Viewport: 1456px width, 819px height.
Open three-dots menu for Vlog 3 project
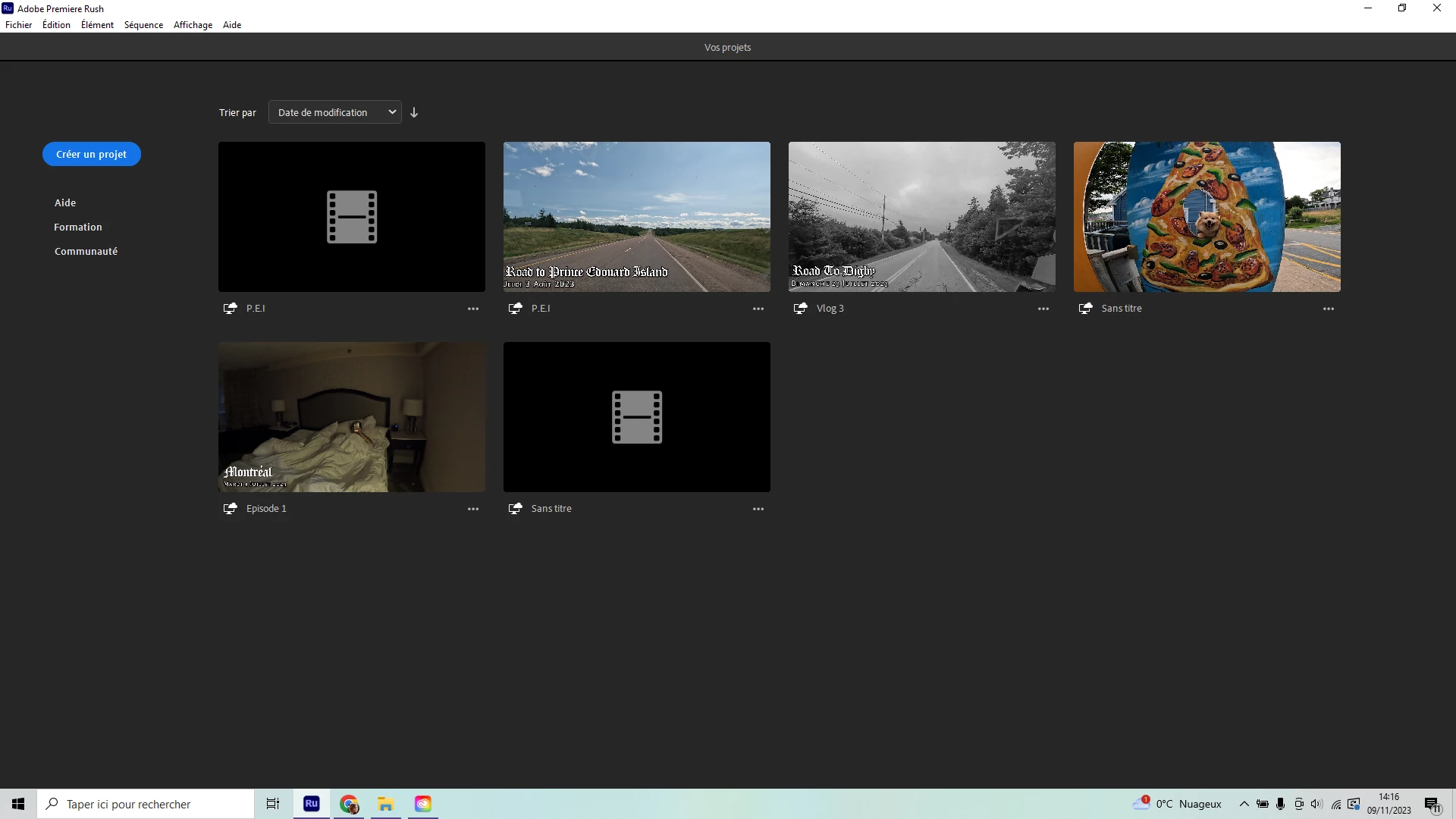click(1043, 309)
